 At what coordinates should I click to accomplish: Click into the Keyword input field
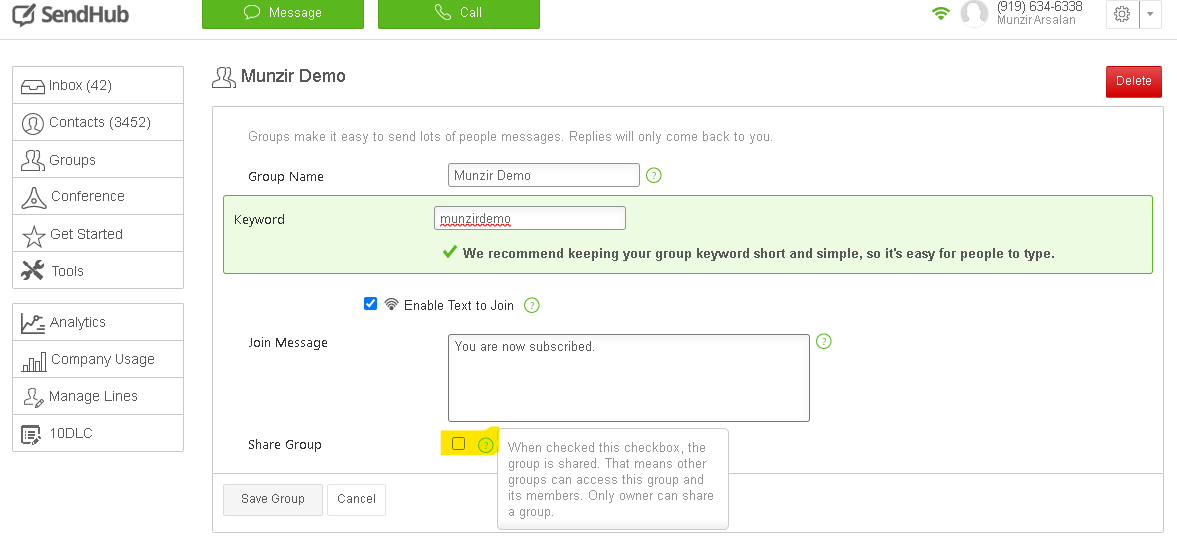(530, 219)
